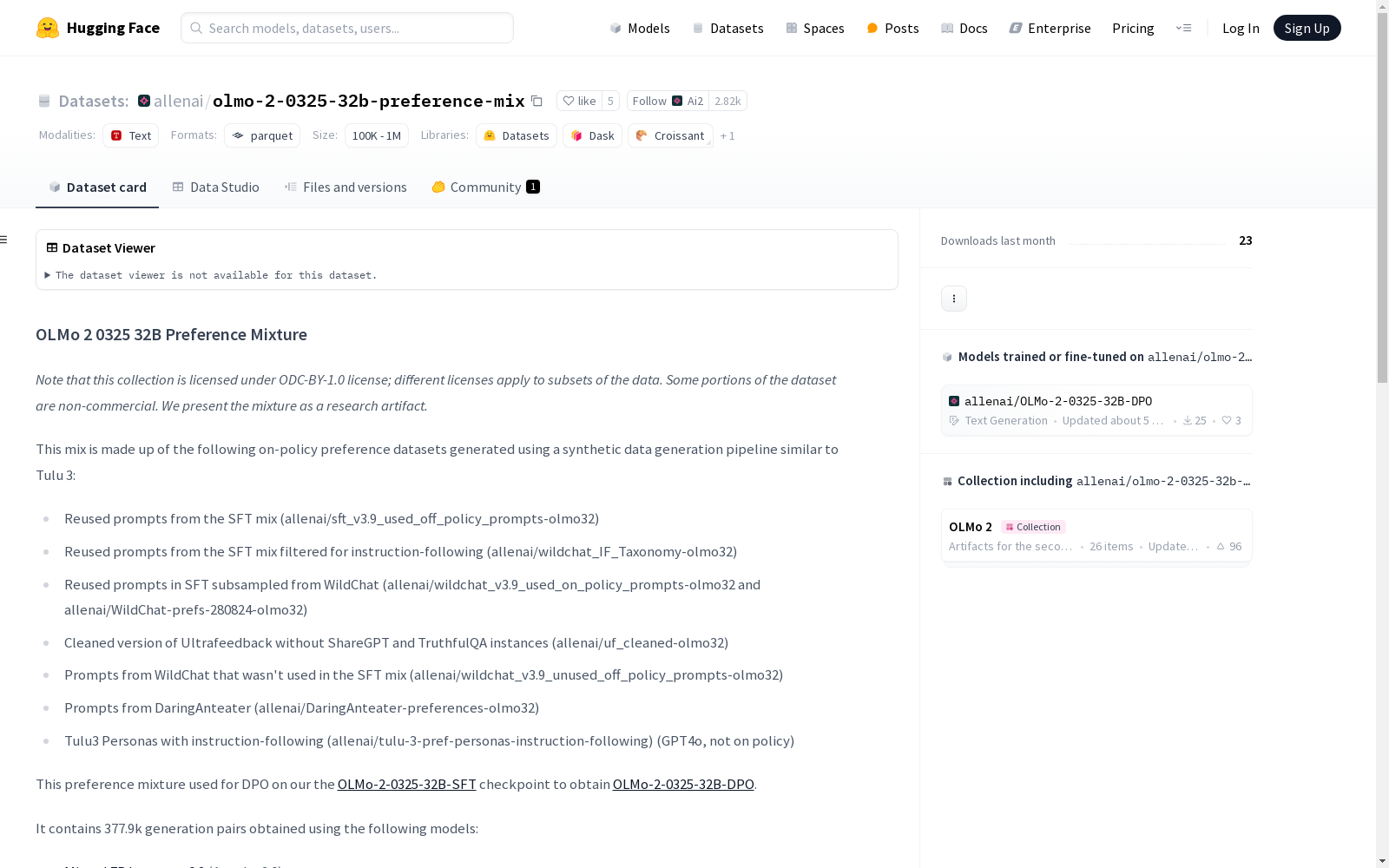Screen dimensions: 1389x868
Task: Click the downloads last month sparkline
Action: click(1147, 241)
